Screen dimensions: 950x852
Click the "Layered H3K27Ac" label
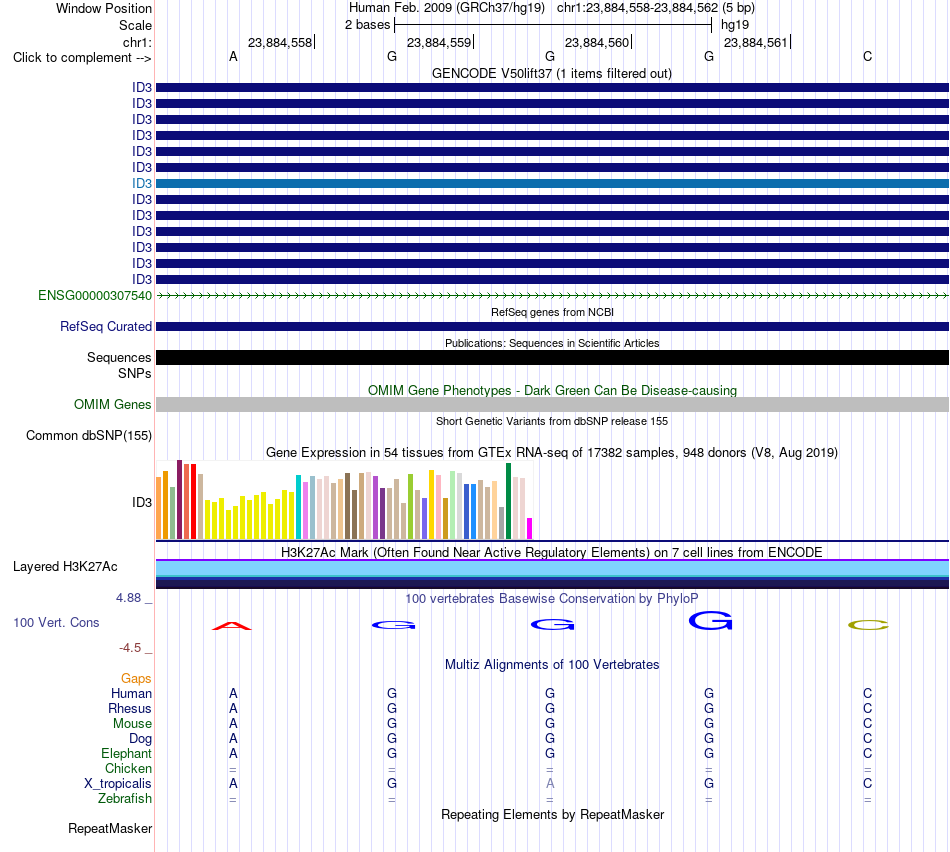click(x=65, y=567)
